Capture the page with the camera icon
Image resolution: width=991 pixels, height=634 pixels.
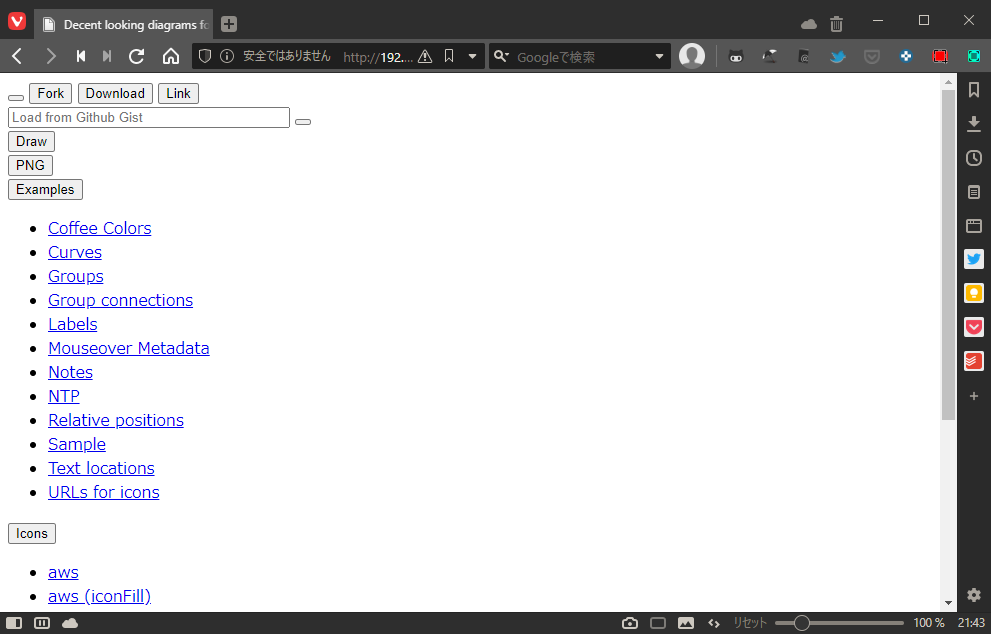coord(629,623)
